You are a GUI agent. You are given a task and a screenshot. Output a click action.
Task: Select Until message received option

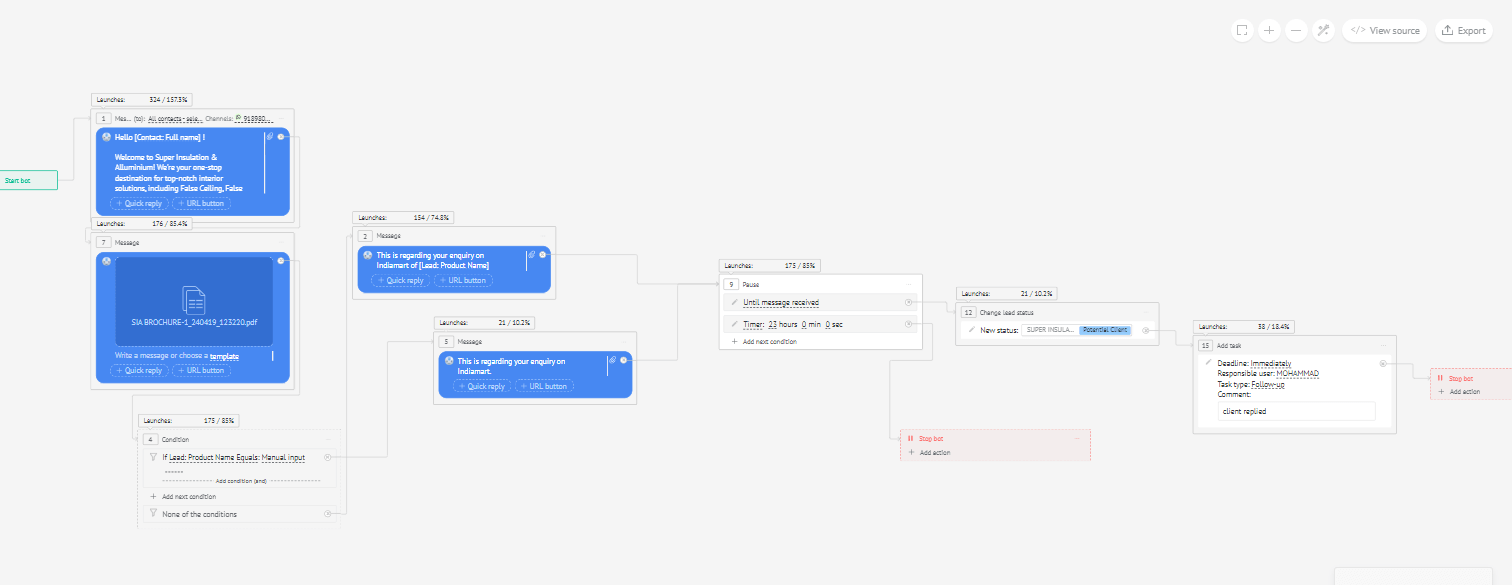click(x=781, y=302)
